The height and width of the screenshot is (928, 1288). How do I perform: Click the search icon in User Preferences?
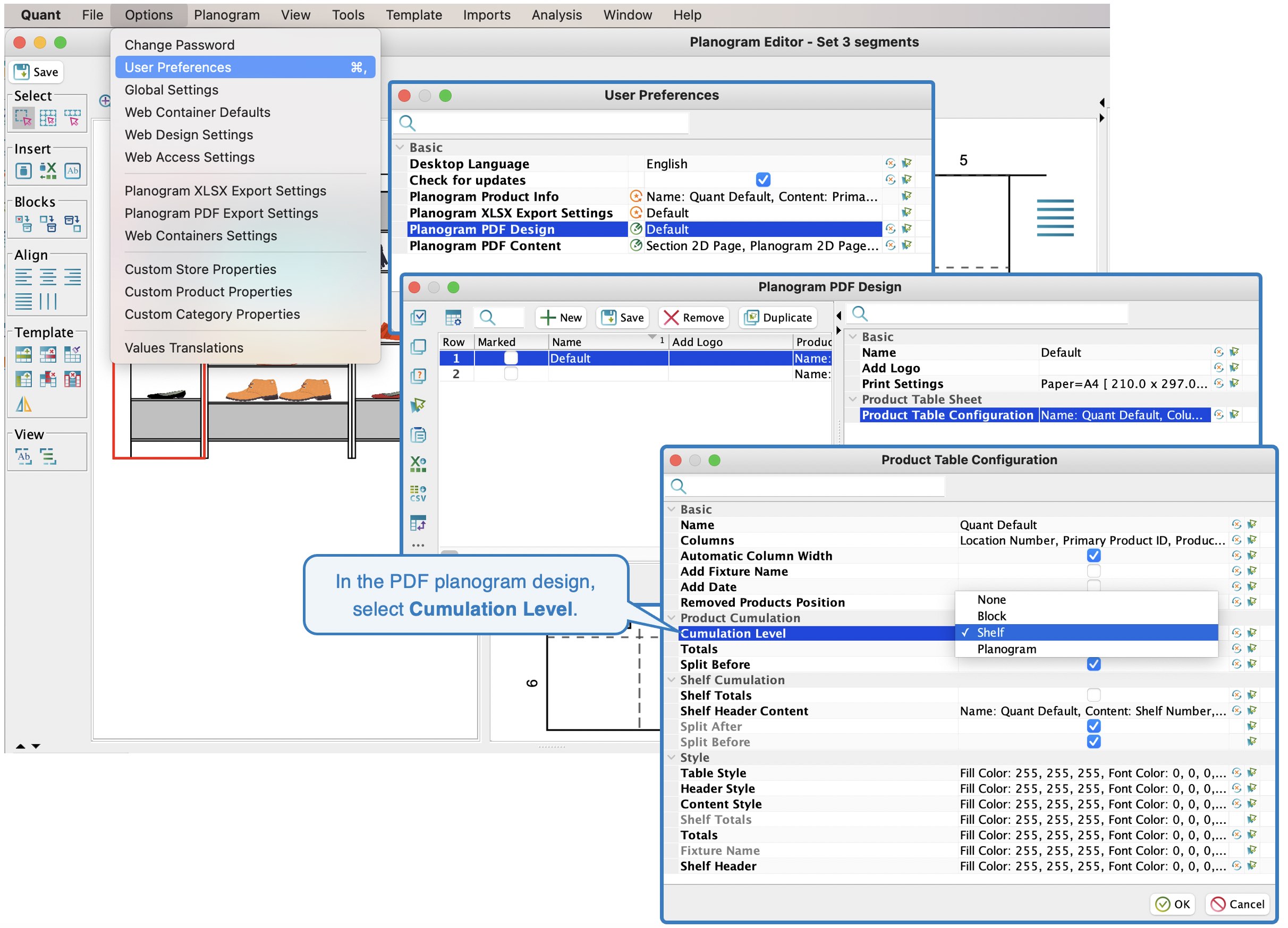pos(407,123)
